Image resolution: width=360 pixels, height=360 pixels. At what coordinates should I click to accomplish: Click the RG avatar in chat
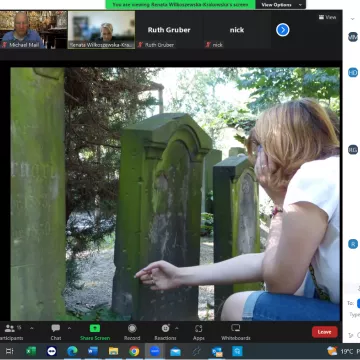[x=353, y=150]
